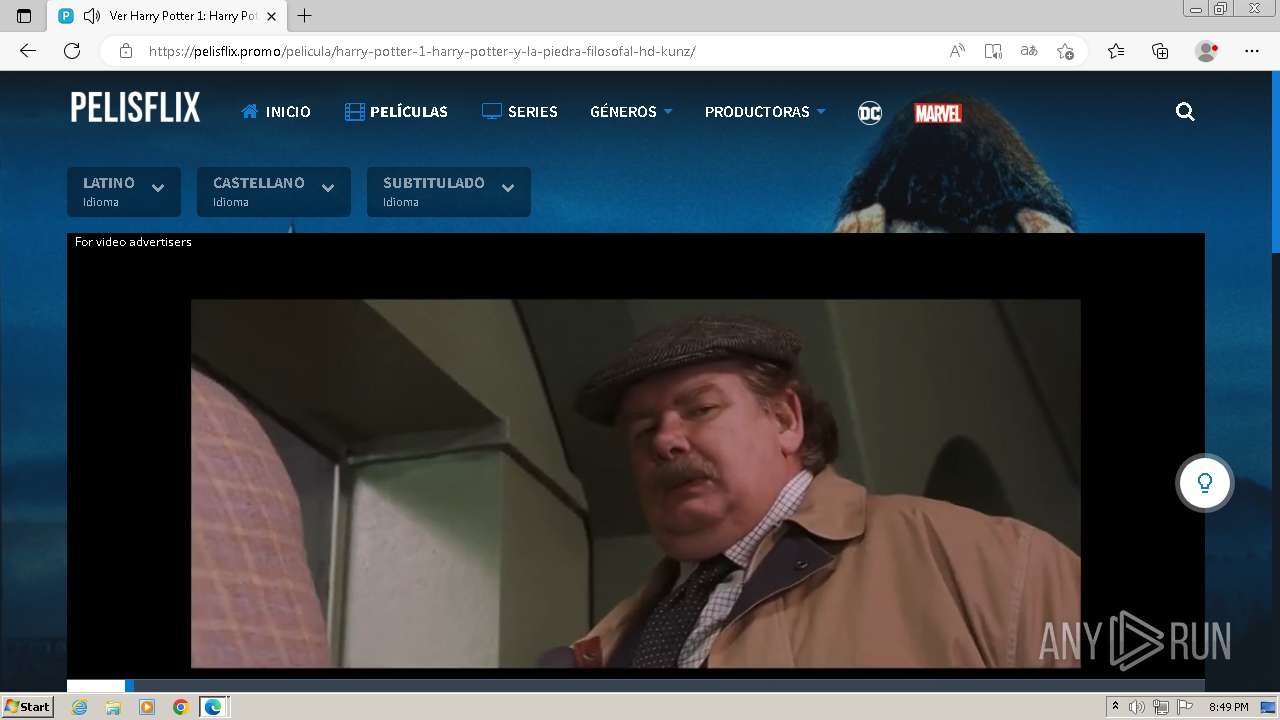Viewport: 1280px width, 720px height.
Task: Click the PELISFLIX logo
Action: (135, 108)
